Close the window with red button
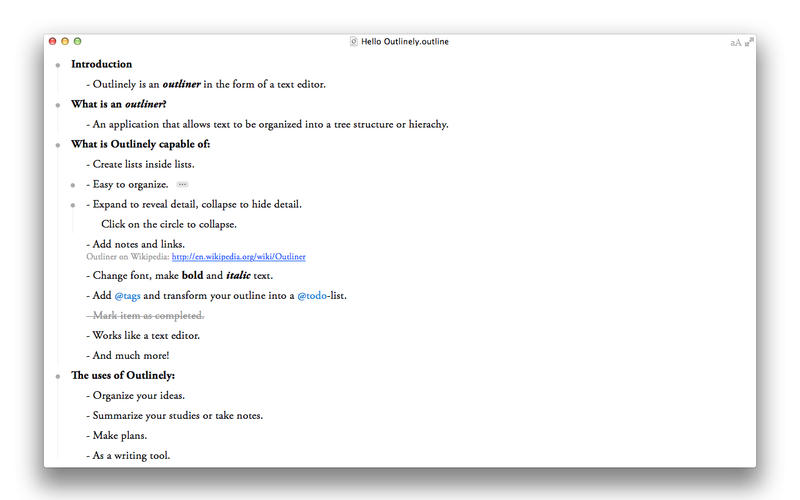 click(x=53, y=41)
